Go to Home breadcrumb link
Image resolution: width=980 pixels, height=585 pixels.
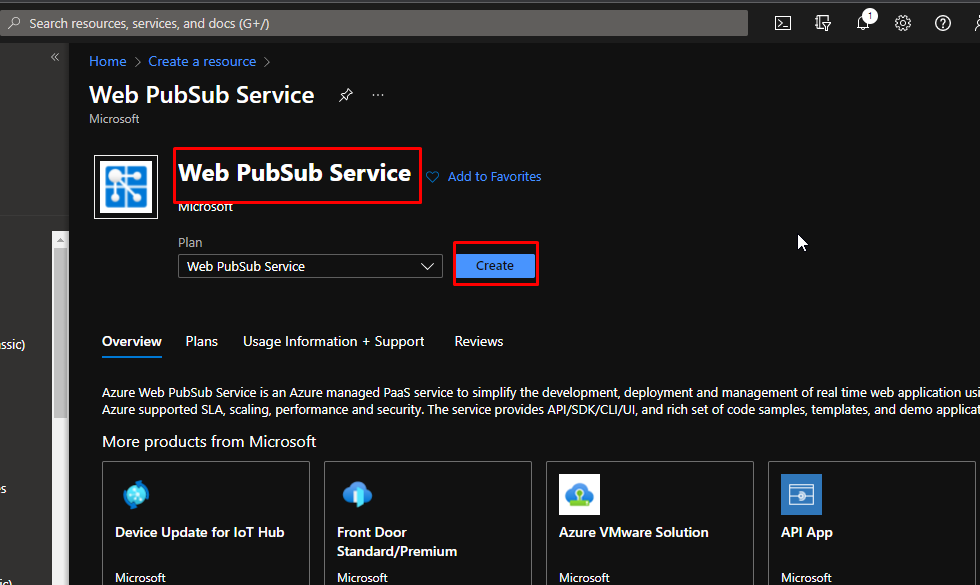click(107, 62)
